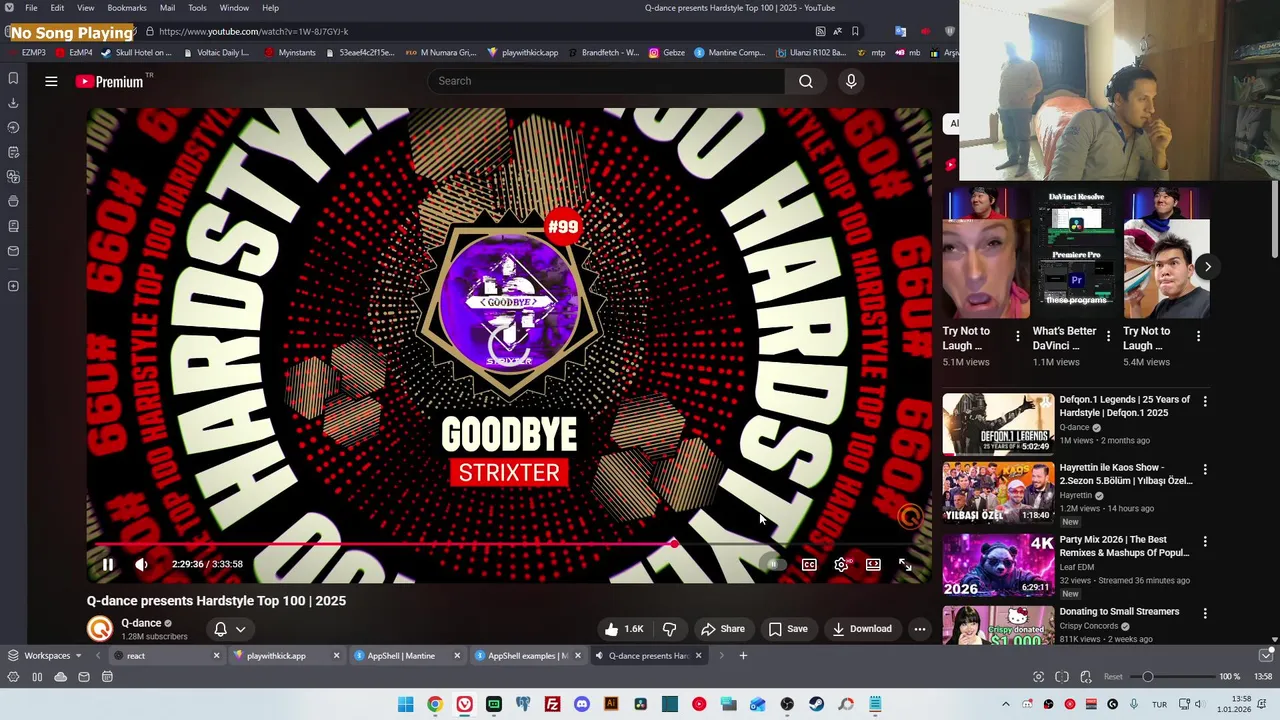Open options for the Party Mix 2026 video
The image size is (1280, 720).
point(1205,541)
